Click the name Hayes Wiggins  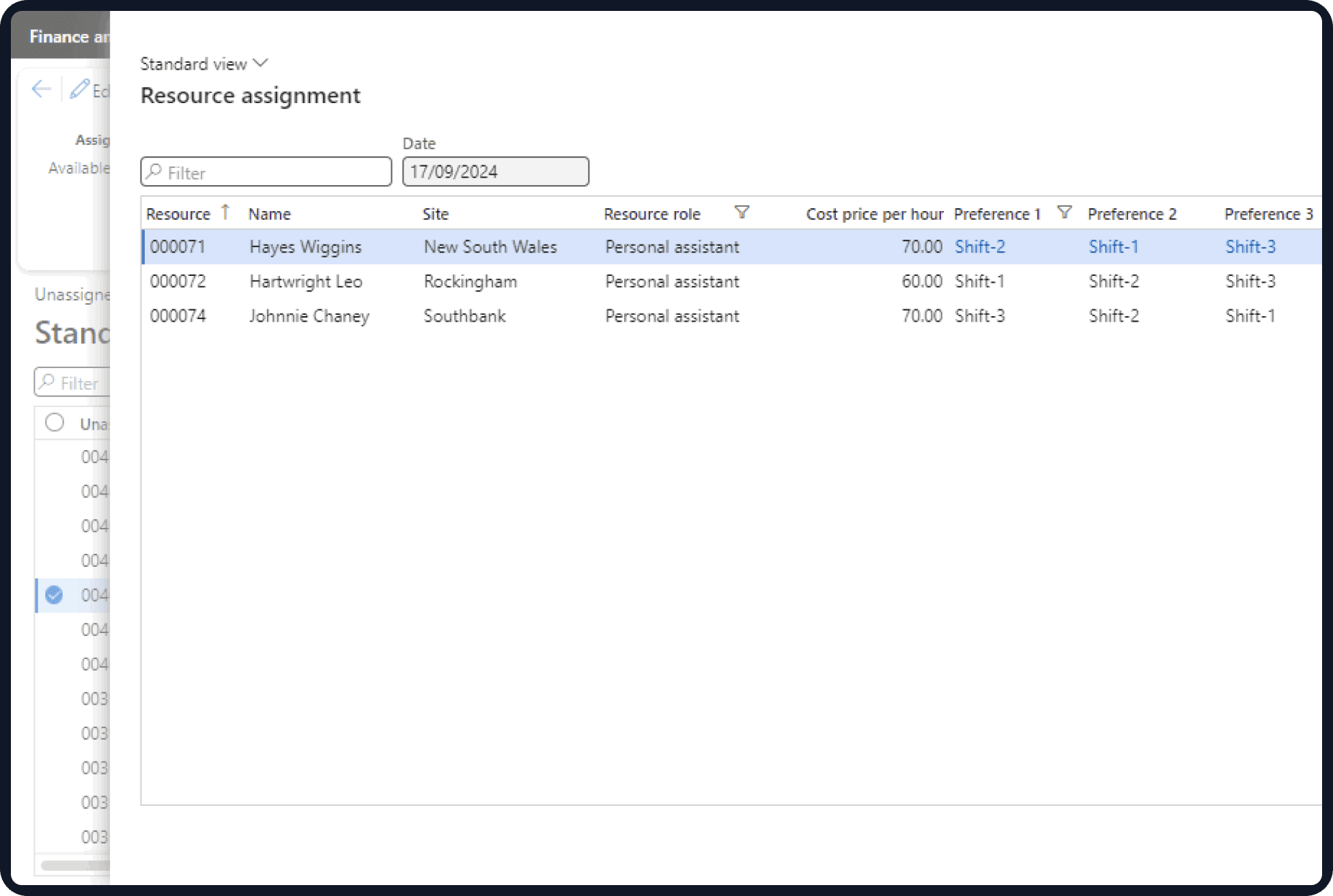tap(305, 247)
